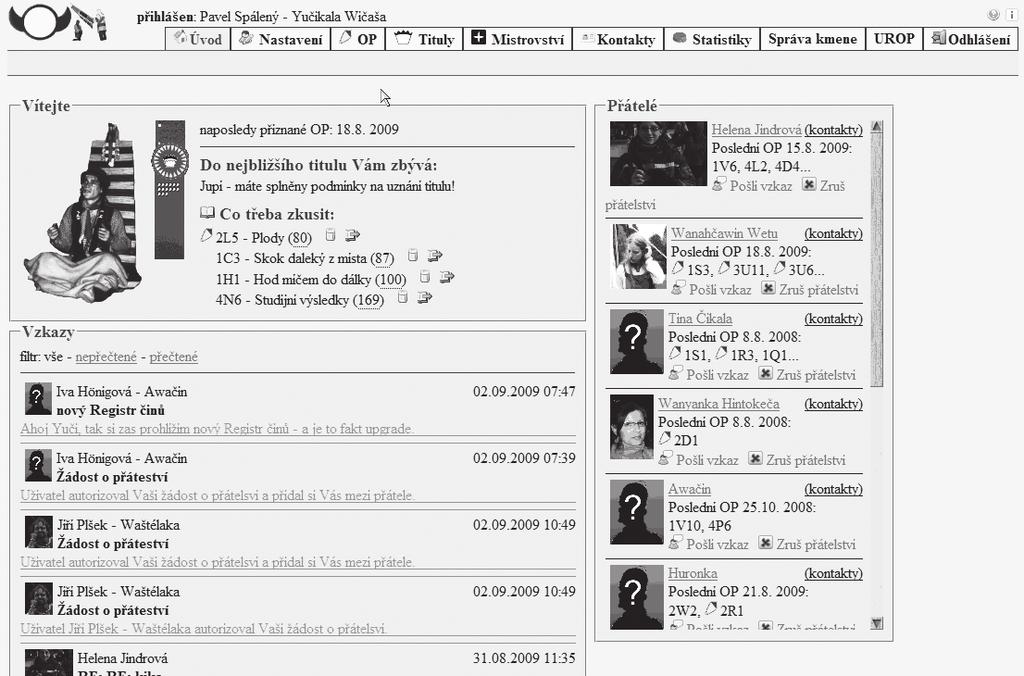Click the feather icon before 2L5 Plody
Viewport: 1024px width, 676px height.
tap(206, 235)
